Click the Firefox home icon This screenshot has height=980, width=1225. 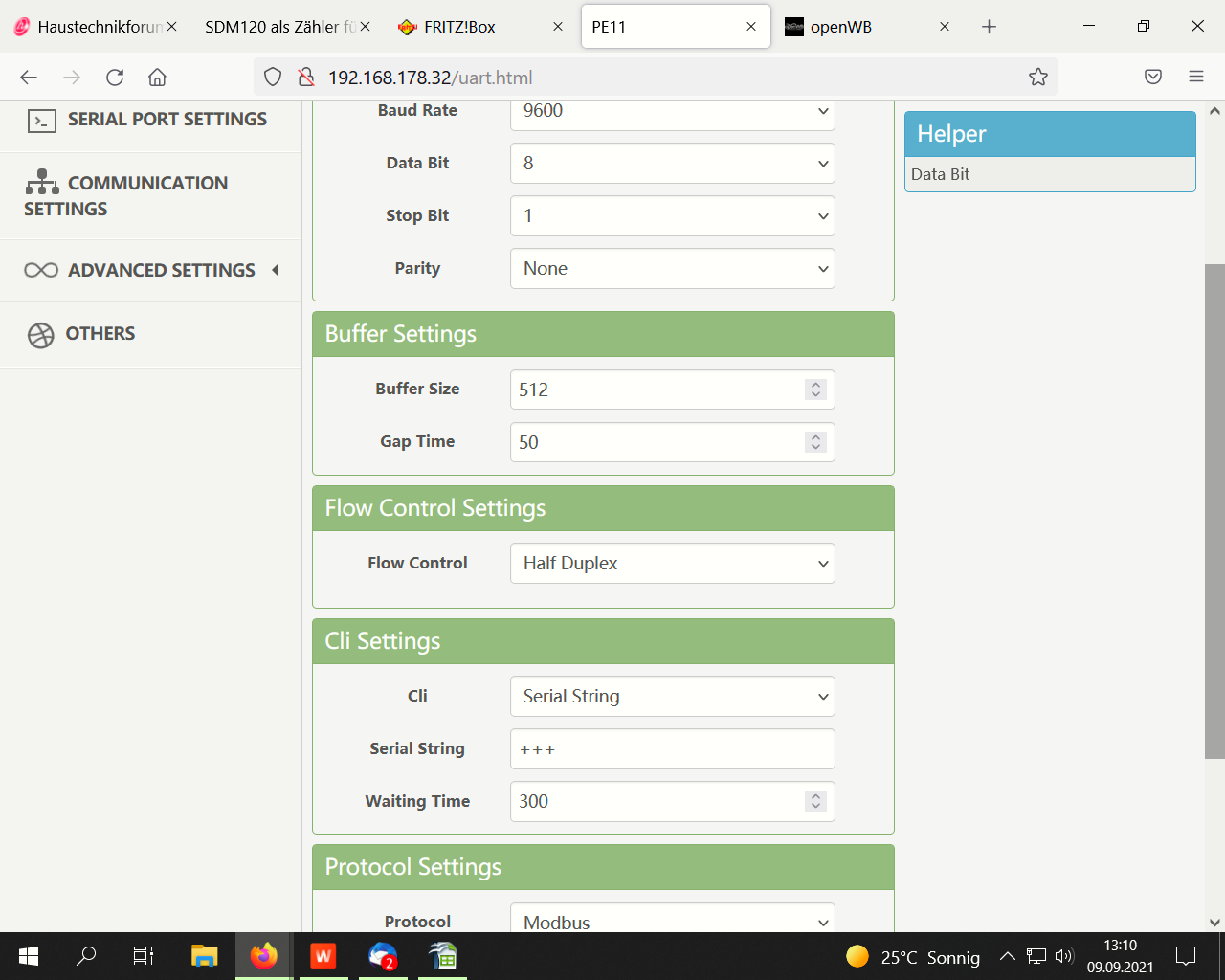[x=157, y=78]
